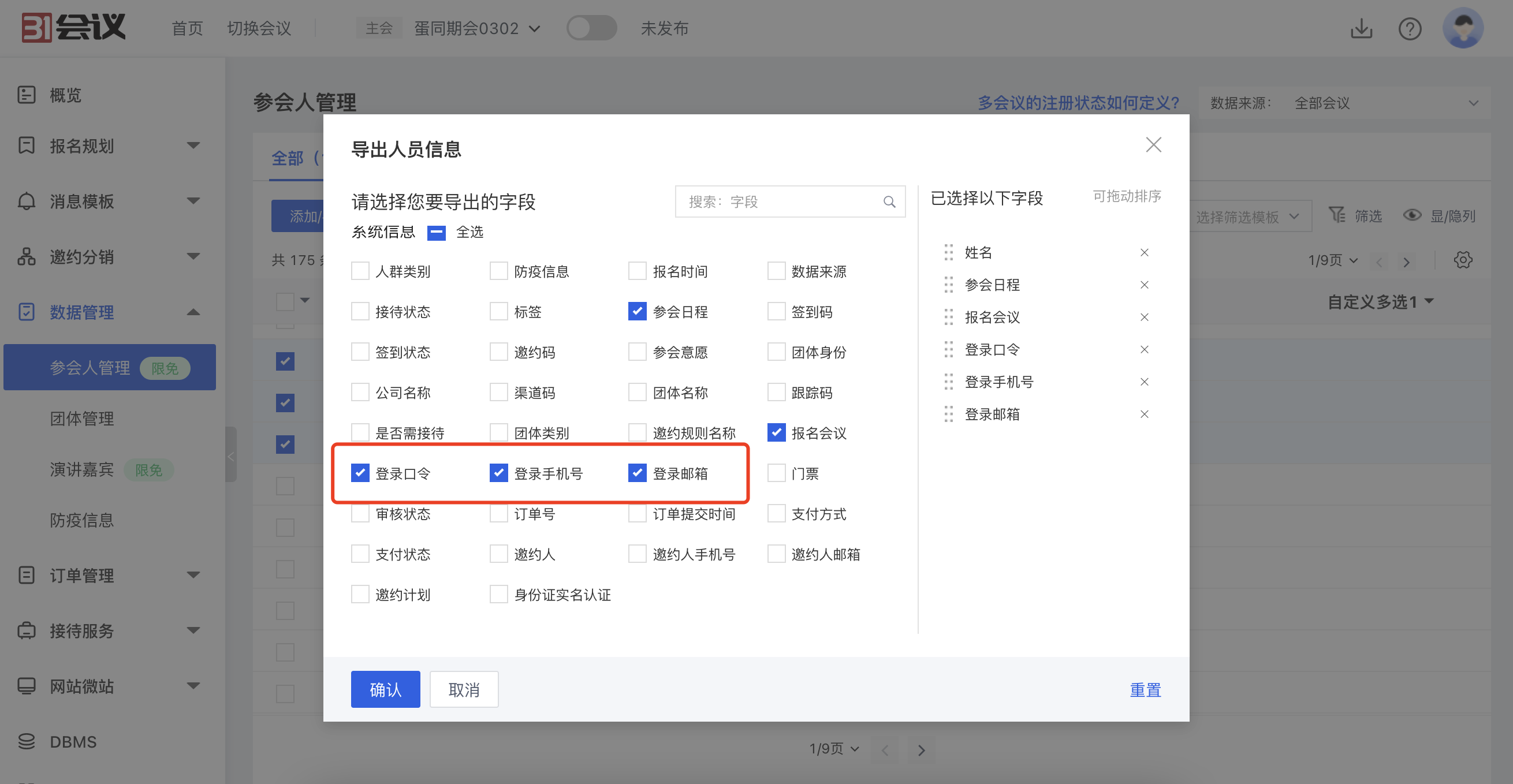
Task: Click 切换会议 in top navigation
Action: (259, 28)
